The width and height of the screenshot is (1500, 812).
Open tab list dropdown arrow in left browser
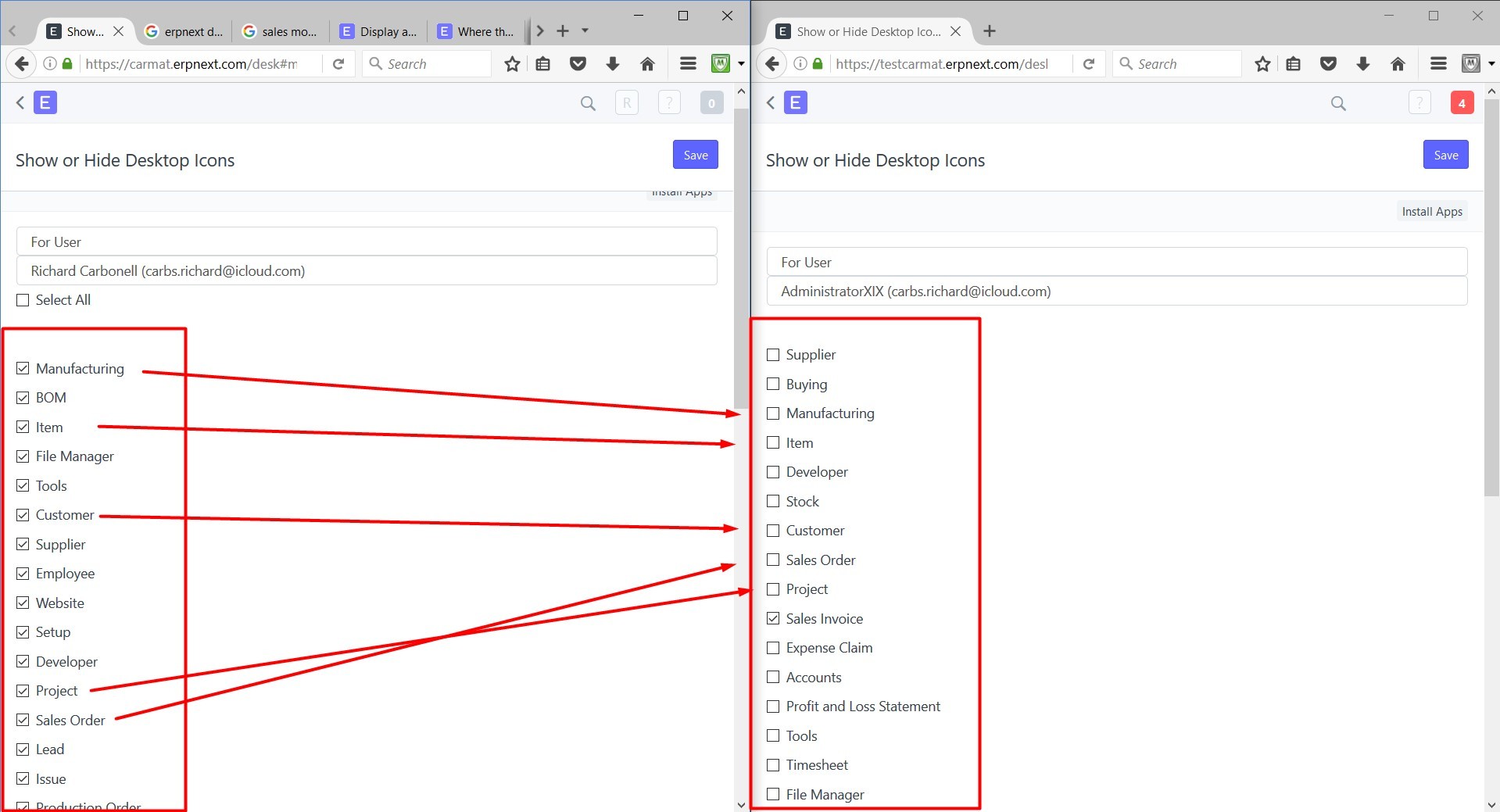click(585, 31)
